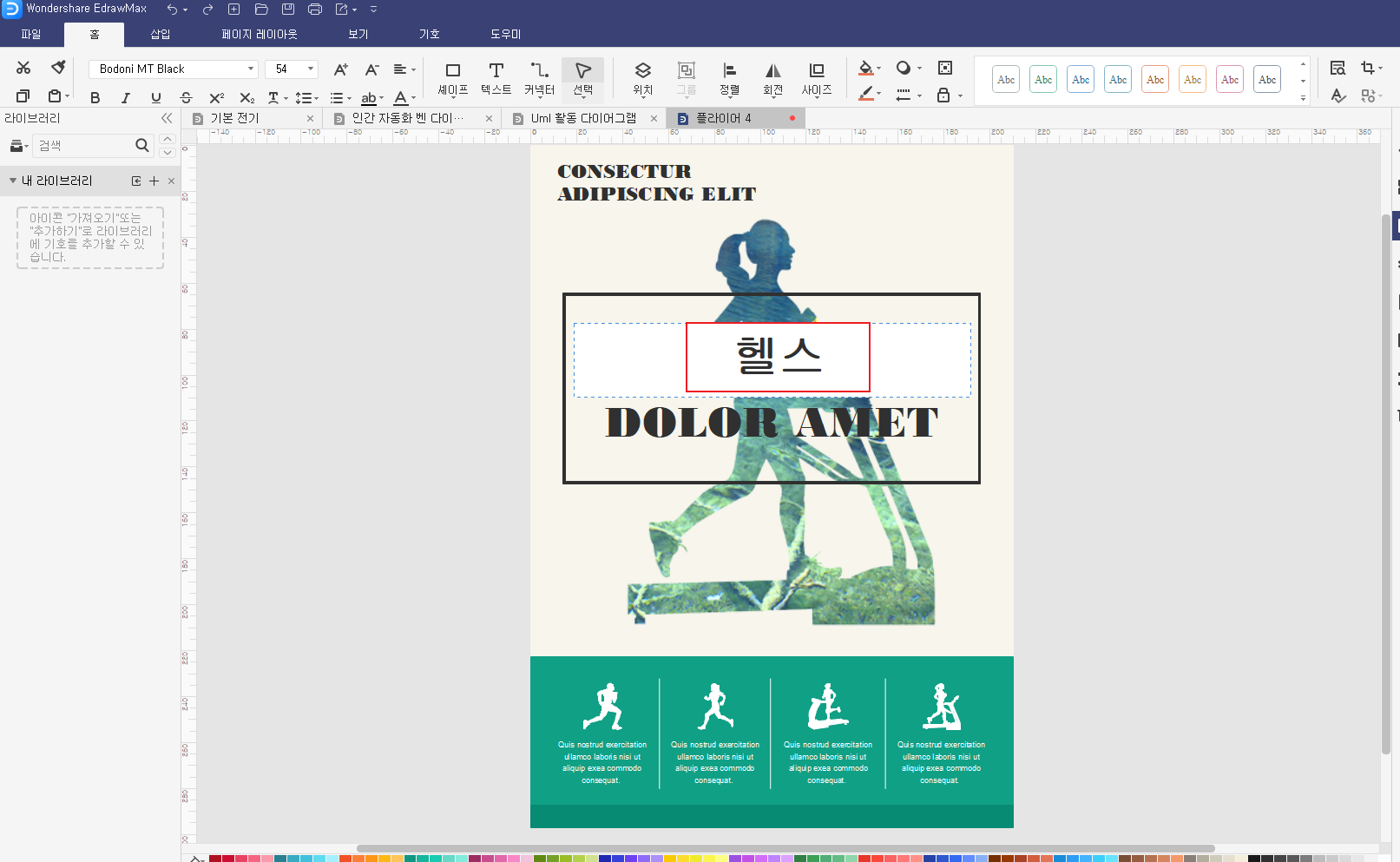Click the Open folder icon
Screen dimensions: 1400x862
(261, 10)
